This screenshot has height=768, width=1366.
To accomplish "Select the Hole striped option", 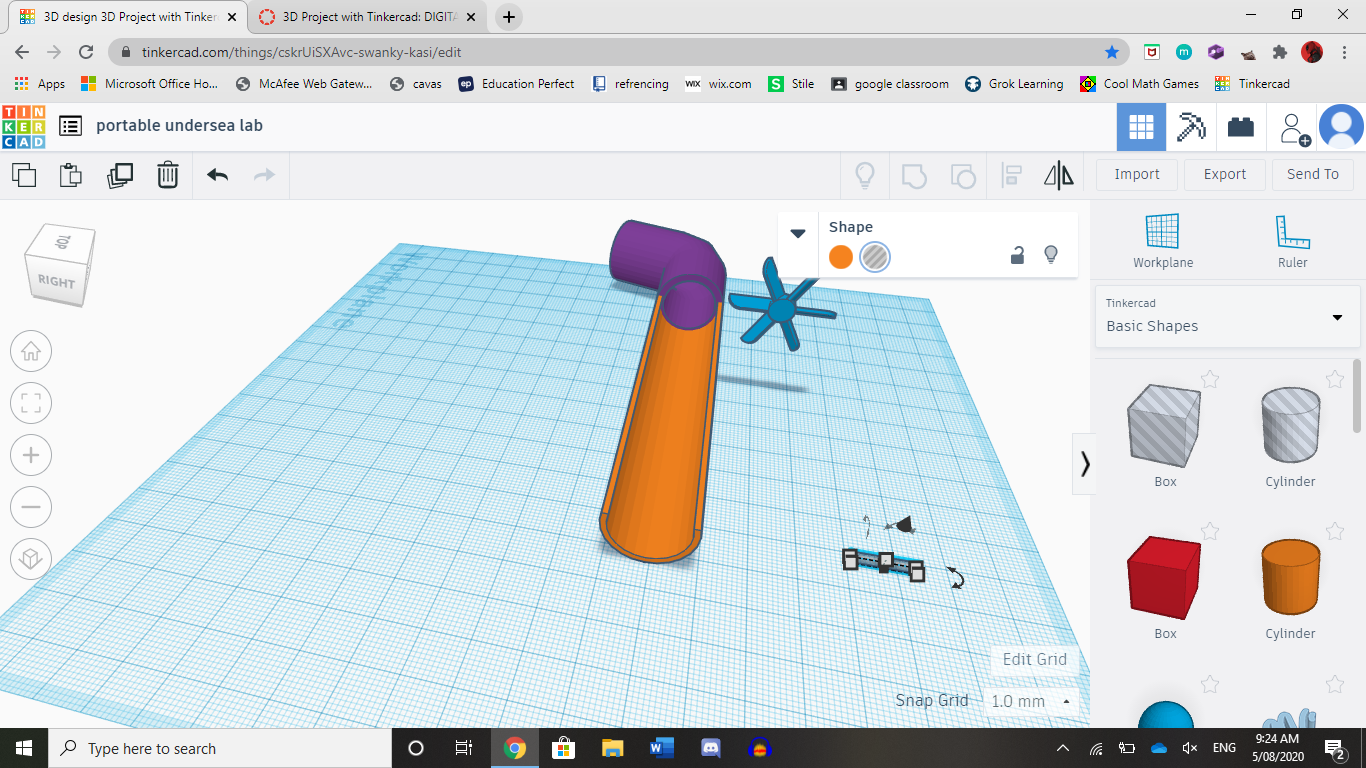I will click(x=875, y=257).
